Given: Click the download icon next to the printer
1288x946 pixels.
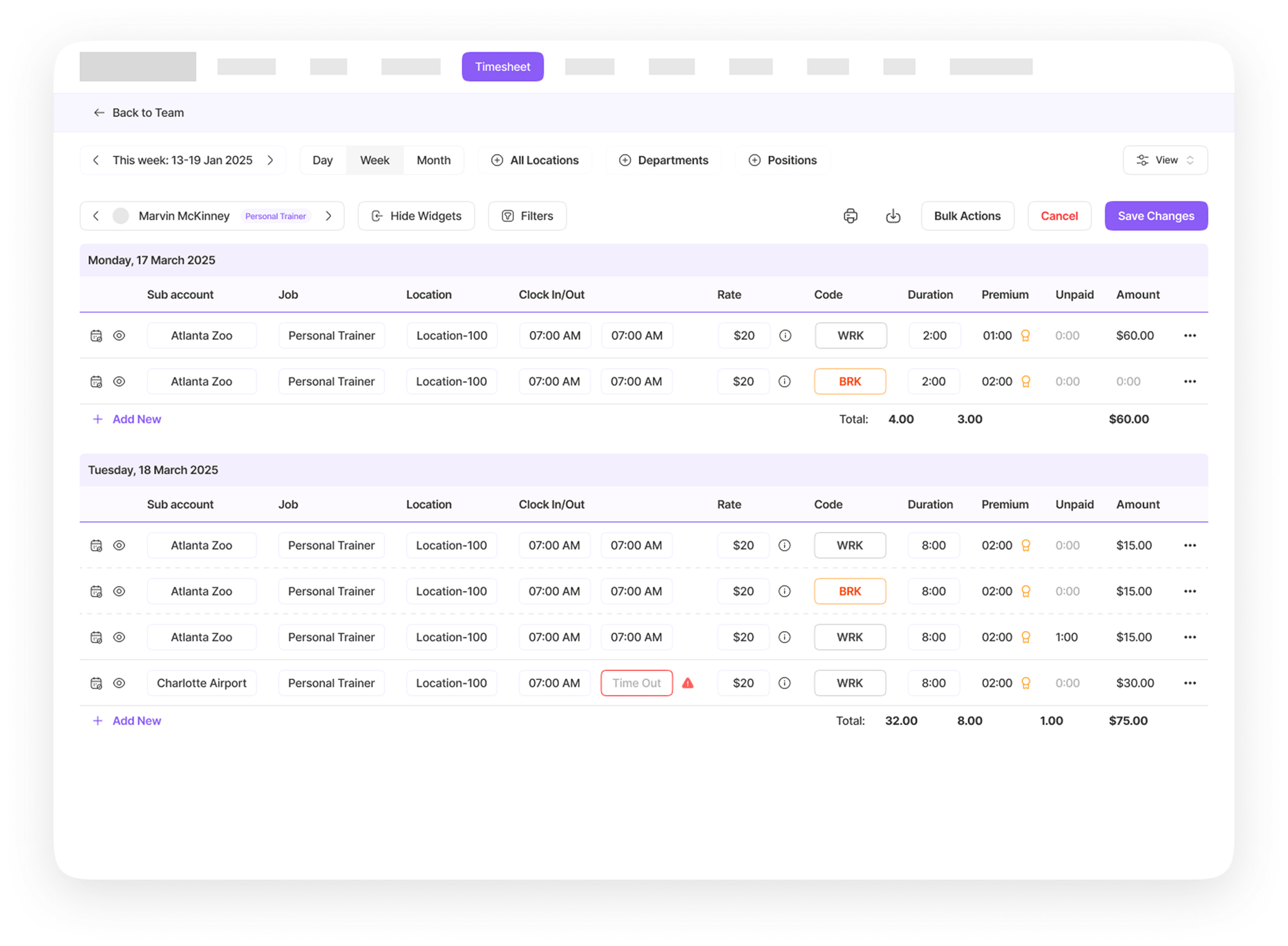Looking at the screenshot, I should click(893, 216).
